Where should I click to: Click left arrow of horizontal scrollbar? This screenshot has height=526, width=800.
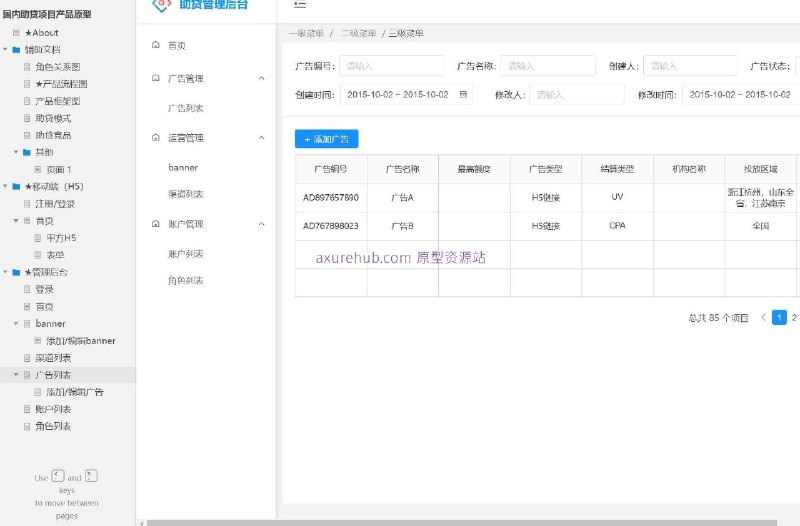click(x=141, y=523)
